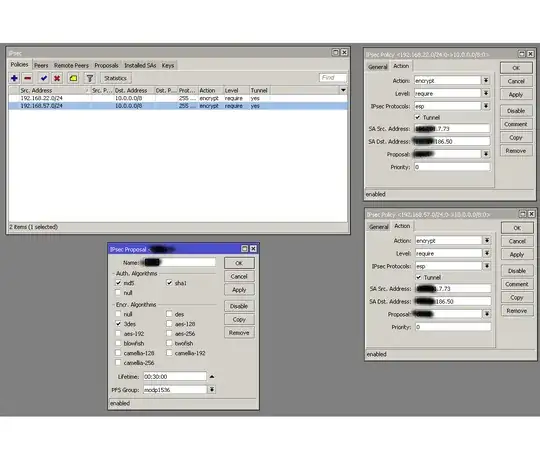Click Cancel in 192.168.57.0/24 policy window
Image resolution: width=540 pixels, height=460 pixels.
coord(517,241)
